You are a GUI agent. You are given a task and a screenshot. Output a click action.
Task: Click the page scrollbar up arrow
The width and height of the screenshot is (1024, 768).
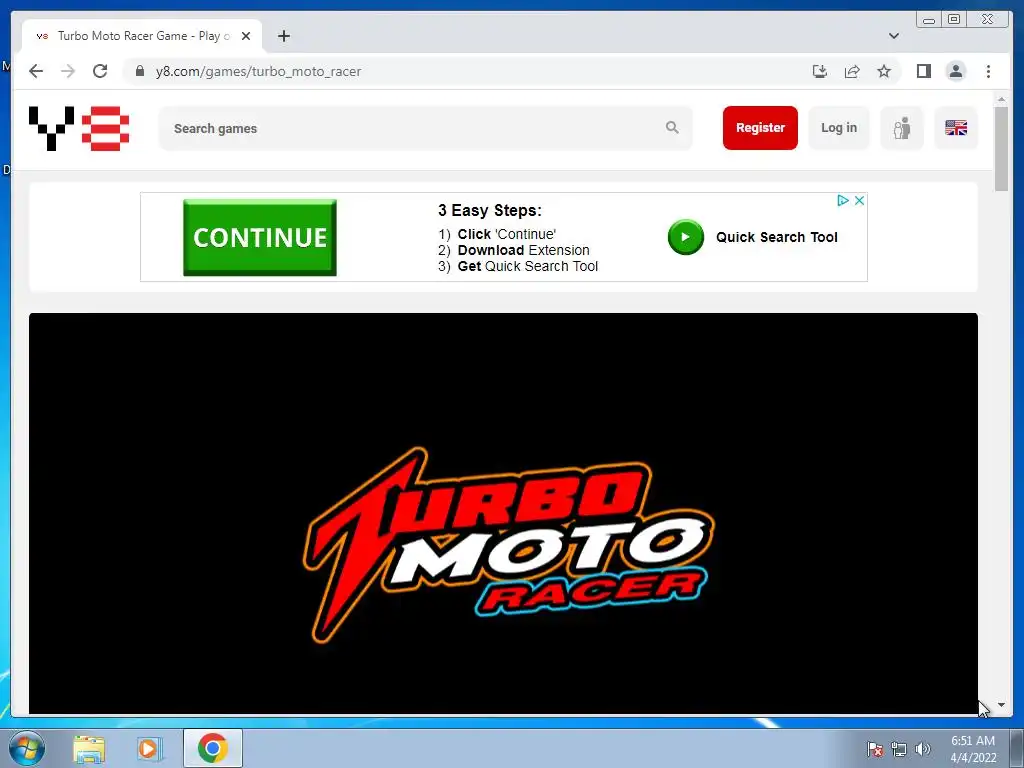tap(1001, 100)
